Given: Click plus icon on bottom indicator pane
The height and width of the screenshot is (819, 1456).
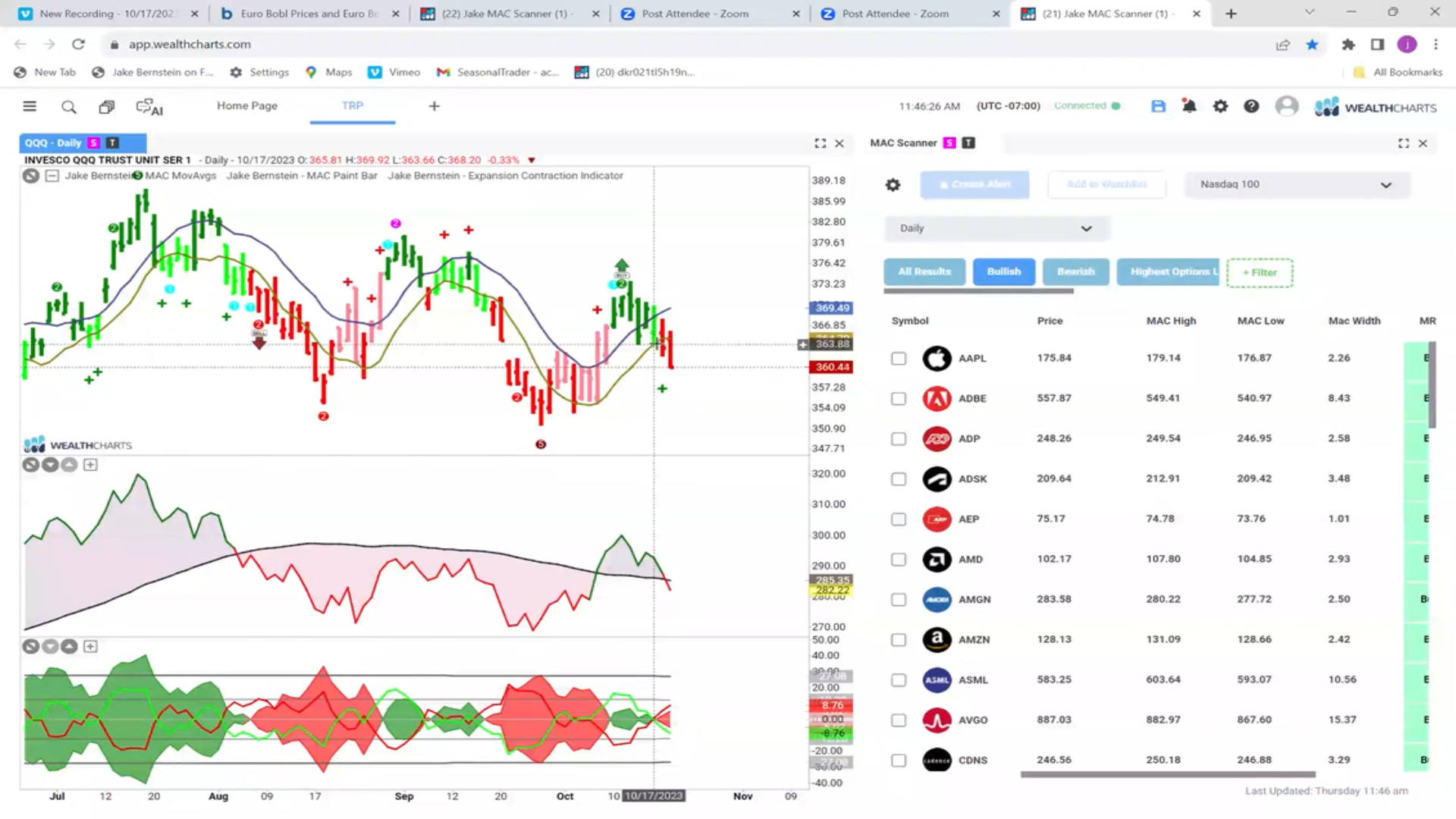Looking at the screenshot, I should pos(90,647).
